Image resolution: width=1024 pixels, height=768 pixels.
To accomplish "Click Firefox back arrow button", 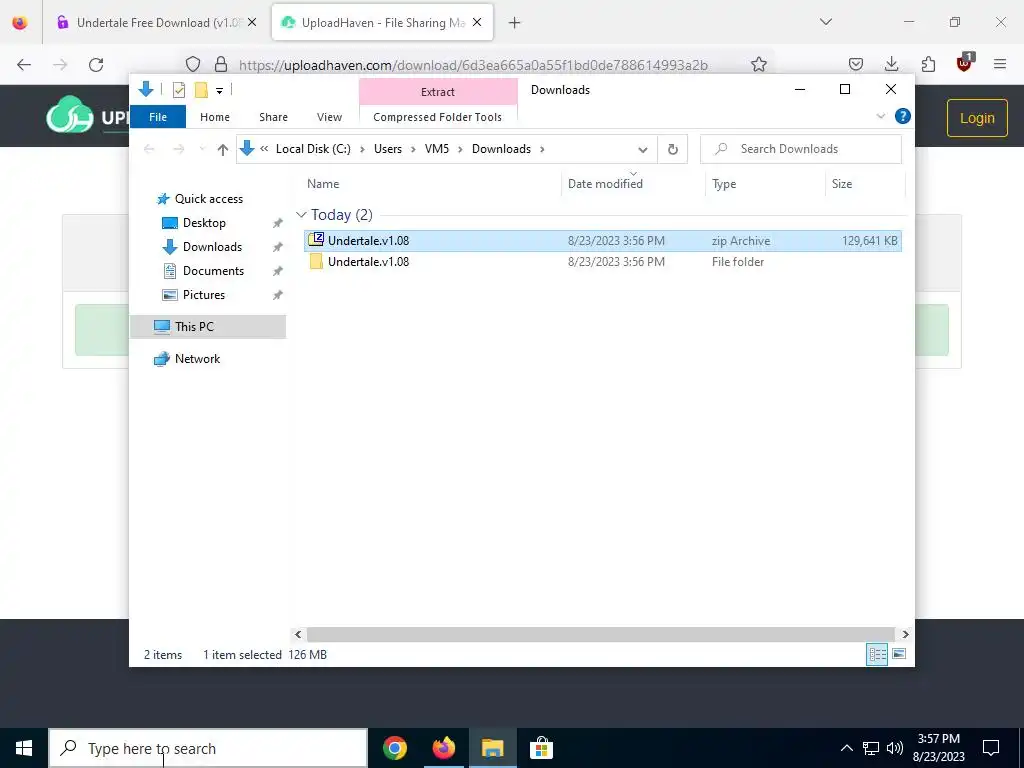I will coord(24,64).
